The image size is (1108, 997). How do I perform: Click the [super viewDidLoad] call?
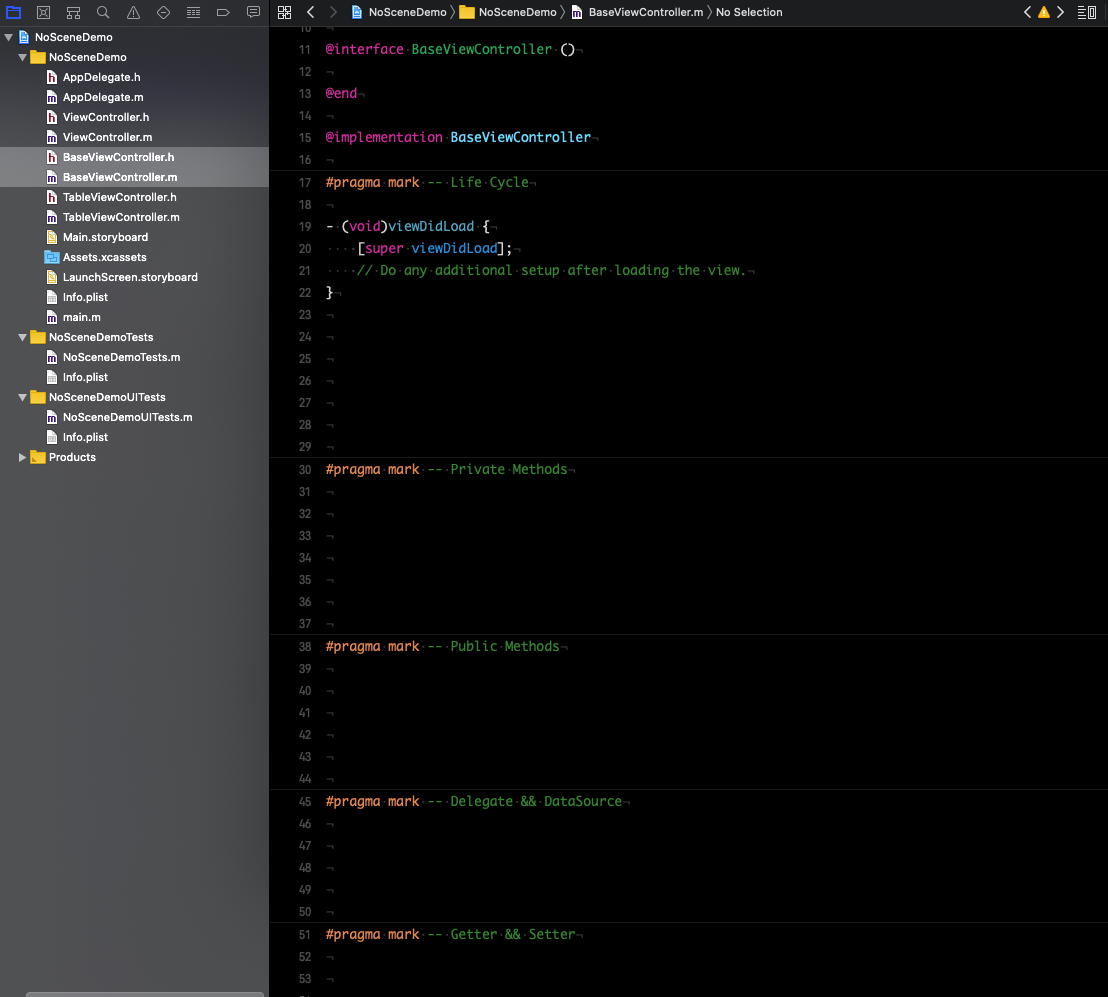click(x=435, y=248)
